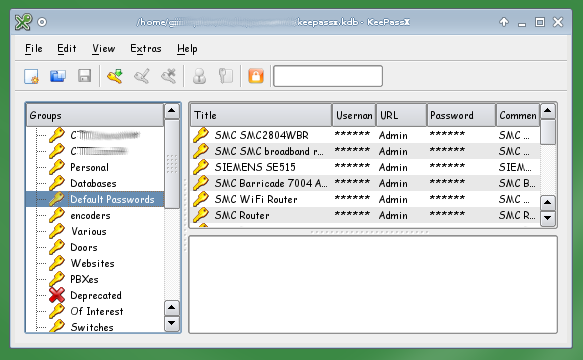
Task: Click the round sticky button in title bar
Action: point(42,22)
